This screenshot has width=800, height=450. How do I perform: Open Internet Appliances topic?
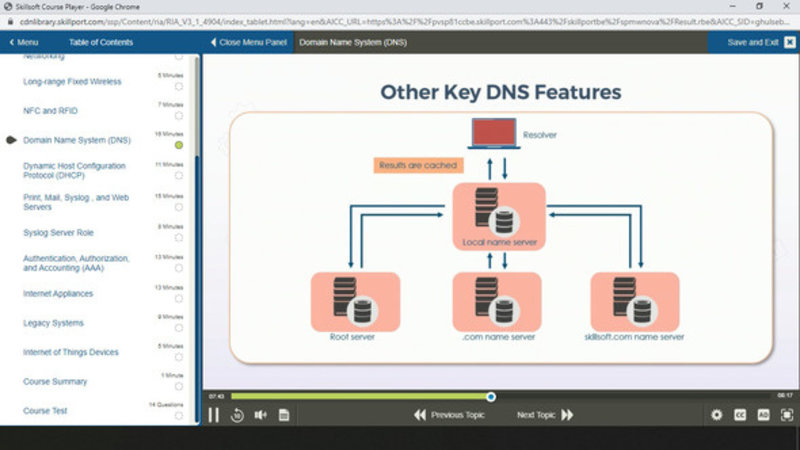58,294
